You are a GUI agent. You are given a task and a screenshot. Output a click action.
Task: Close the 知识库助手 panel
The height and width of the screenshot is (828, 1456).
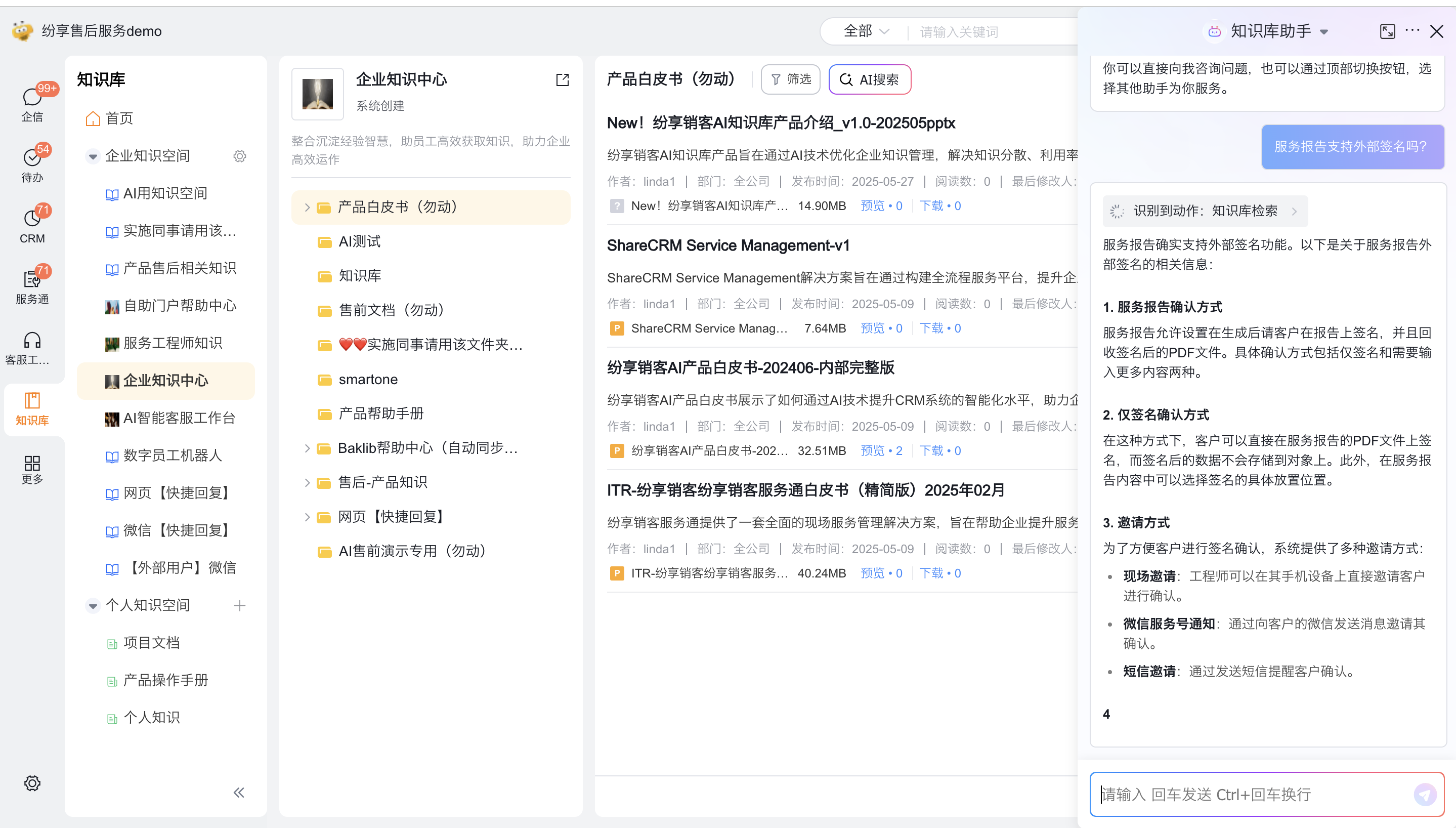[1436, 31]
